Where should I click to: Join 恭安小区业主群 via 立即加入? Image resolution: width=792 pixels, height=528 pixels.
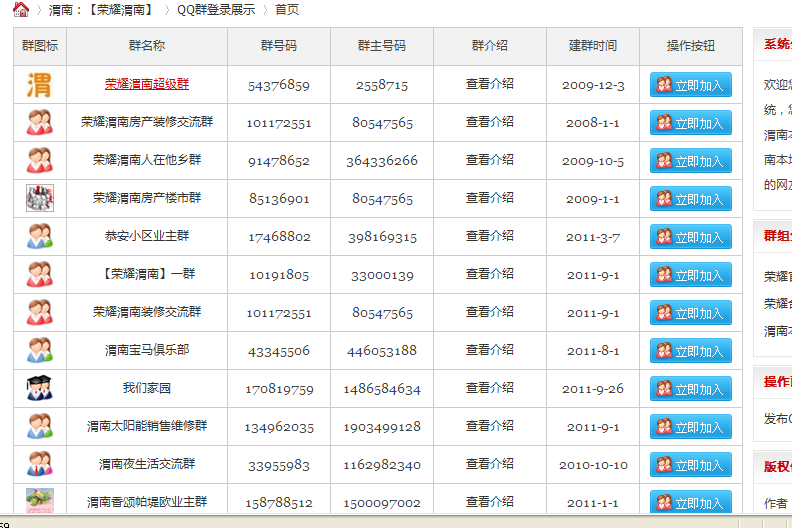(x=690, y=237)
